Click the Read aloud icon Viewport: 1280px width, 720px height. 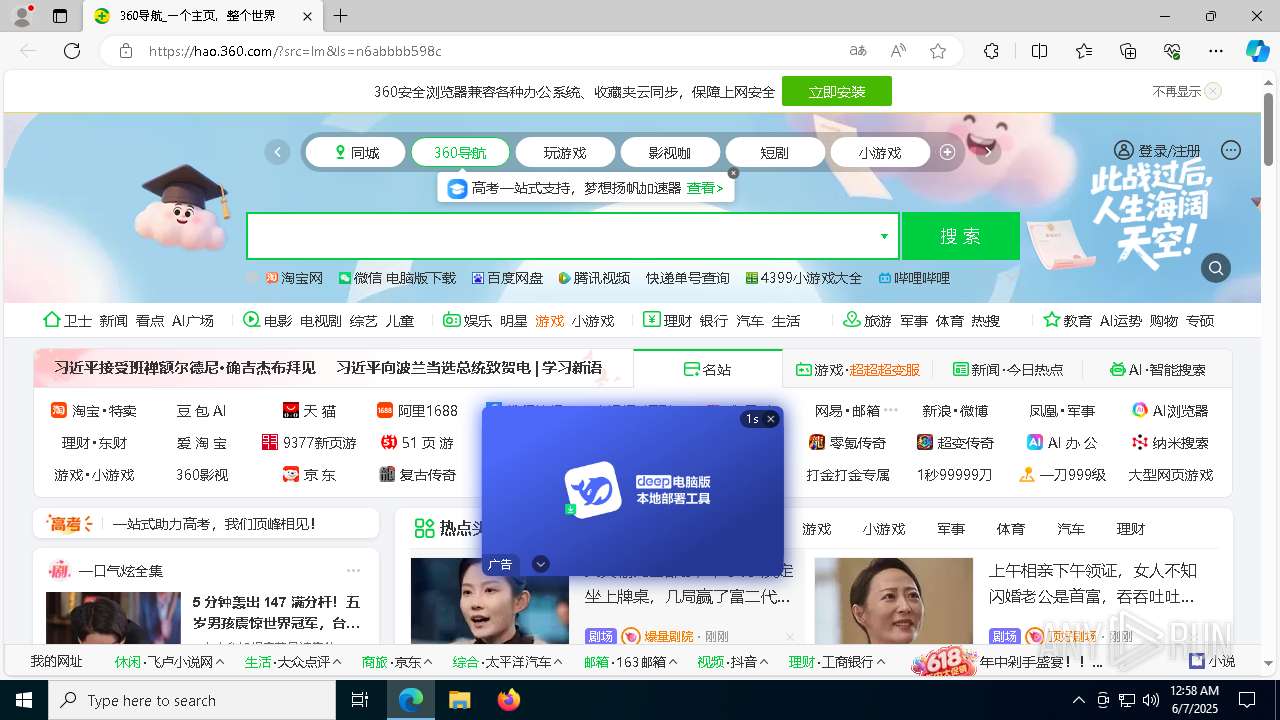898,51
